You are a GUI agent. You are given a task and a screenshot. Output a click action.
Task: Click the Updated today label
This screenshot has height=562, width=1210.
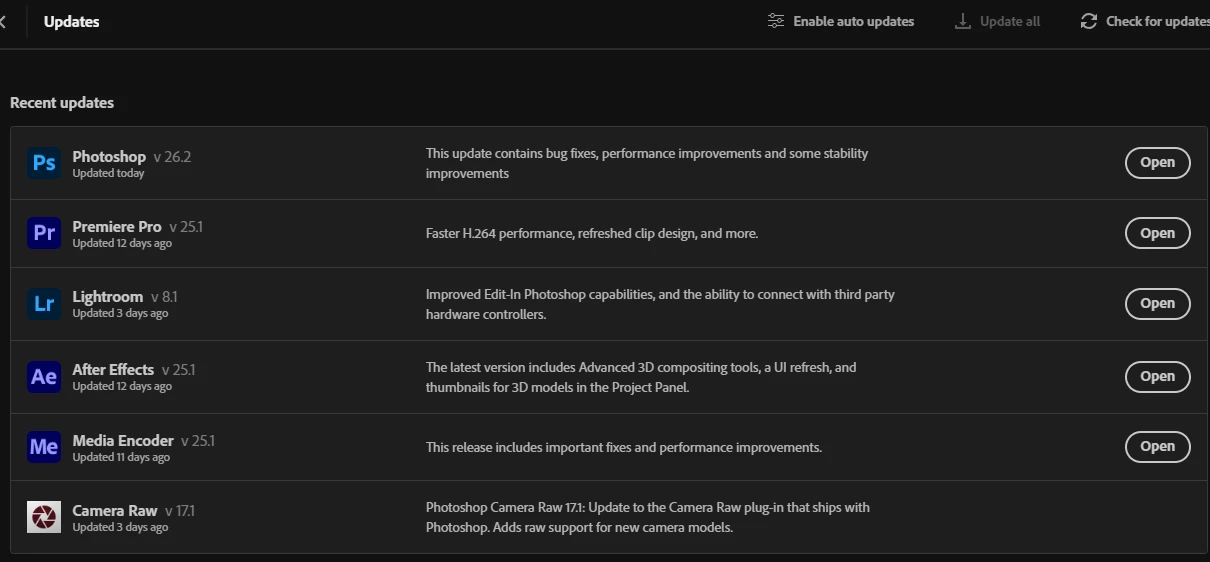click(x=108, y=173)
